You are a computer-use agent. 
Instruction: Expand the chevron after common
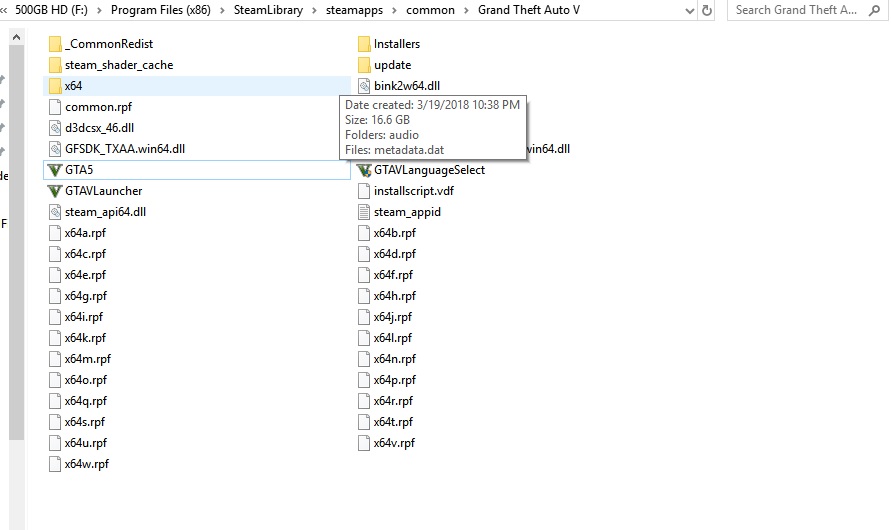pos(467,10)
